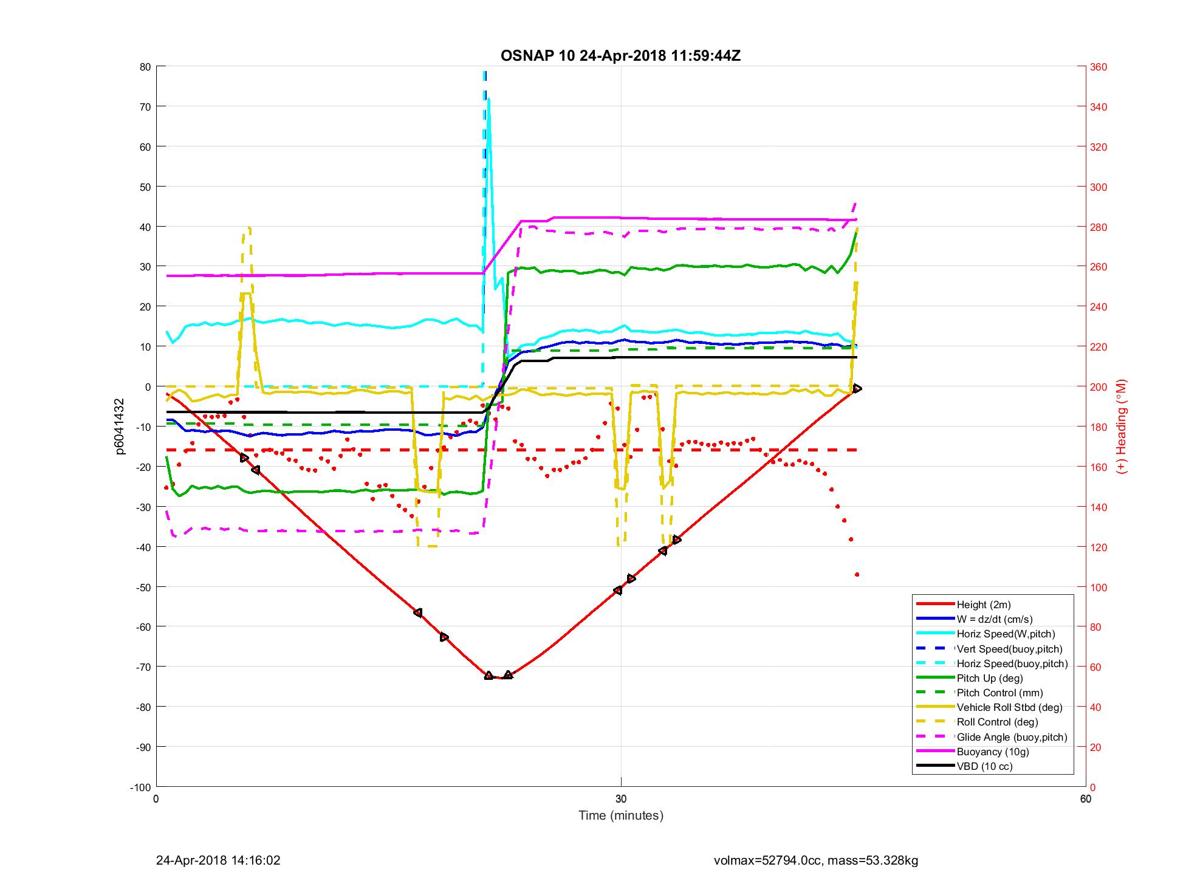Image resolution: width=1200 pixels, height=885 pixels.
Task: Click the red line sample beside Height (2m)
Action: (x=934, y=604)
